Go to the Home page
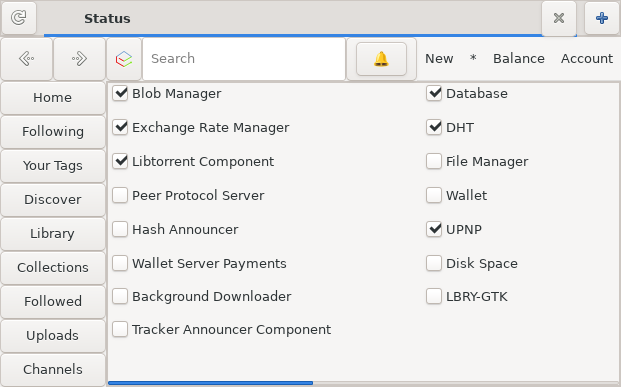Viewport: 621px width, 387px height. click(53, 97)
